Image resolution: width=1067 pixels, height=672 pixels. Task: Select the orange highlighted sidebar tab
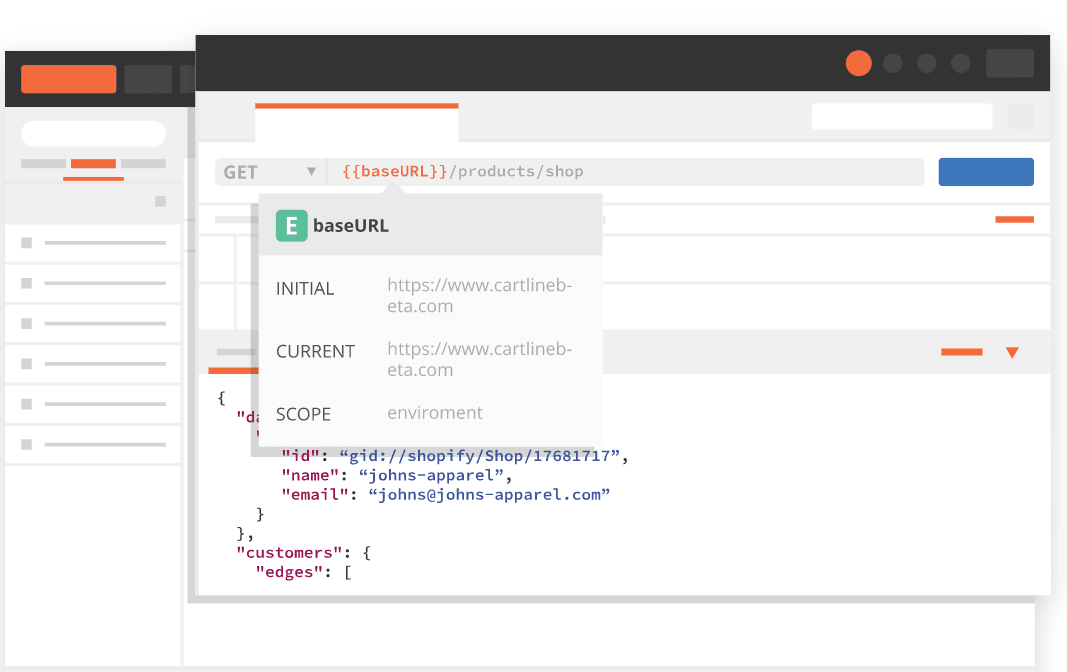coord(93,164)
